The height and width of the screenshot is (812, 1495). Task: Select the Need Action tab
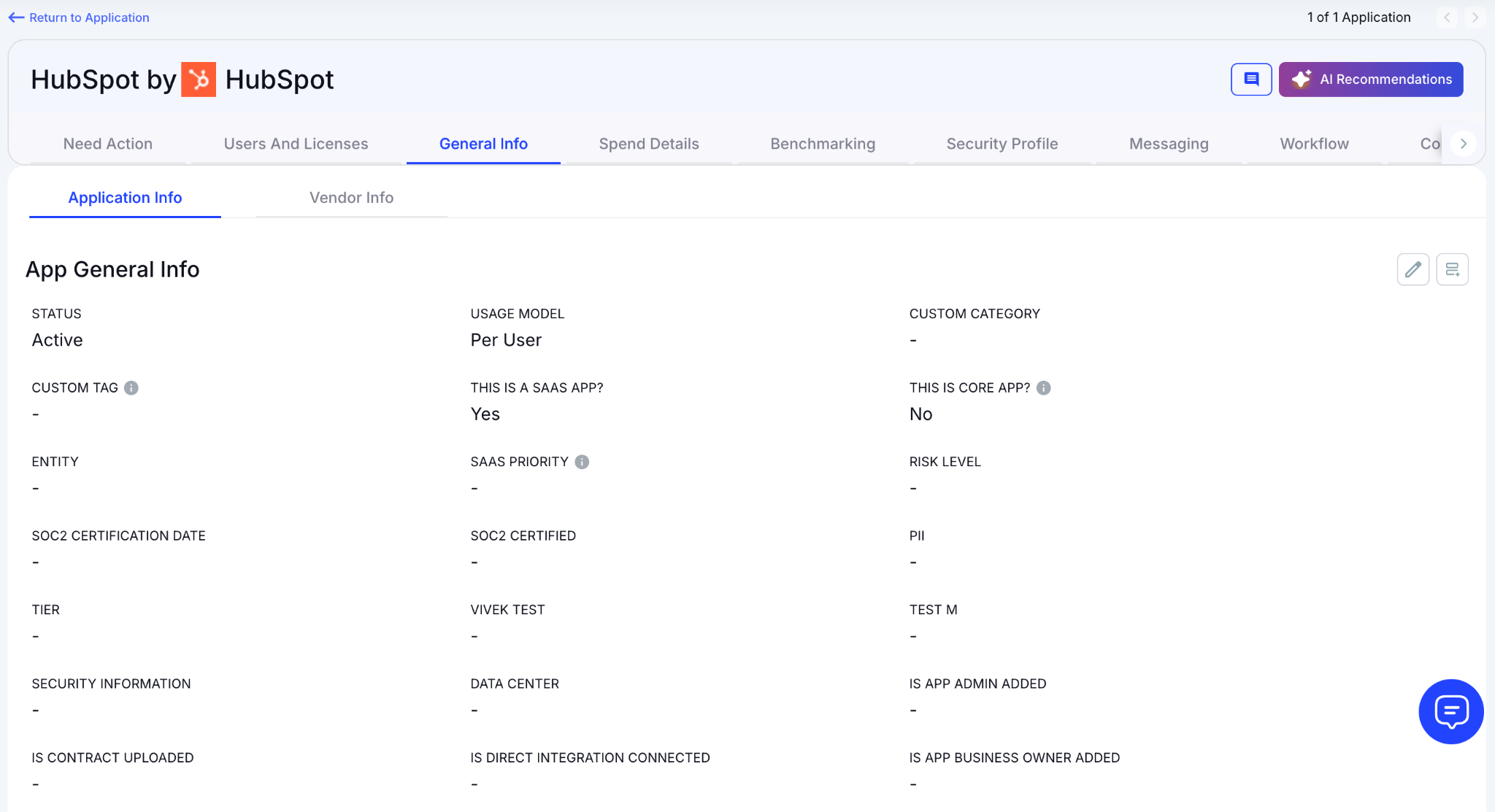click(x=108, y=144)
